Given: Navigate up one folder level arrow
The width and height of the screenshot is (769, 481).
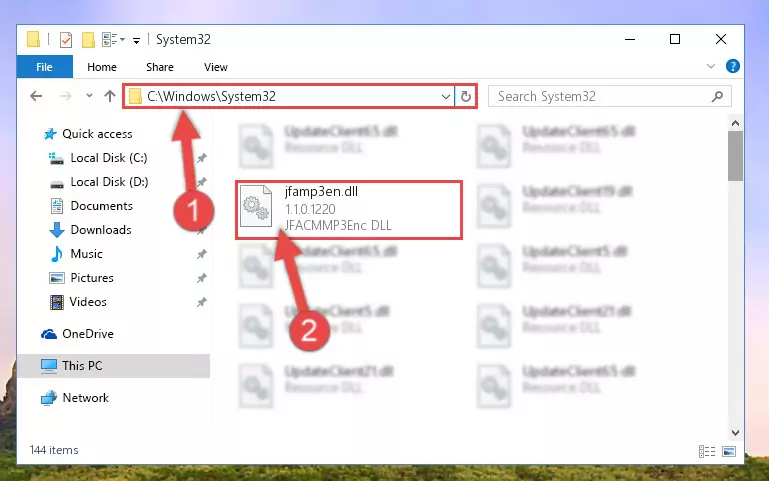Looking at the screenshot, I should (x=110, y=96).
